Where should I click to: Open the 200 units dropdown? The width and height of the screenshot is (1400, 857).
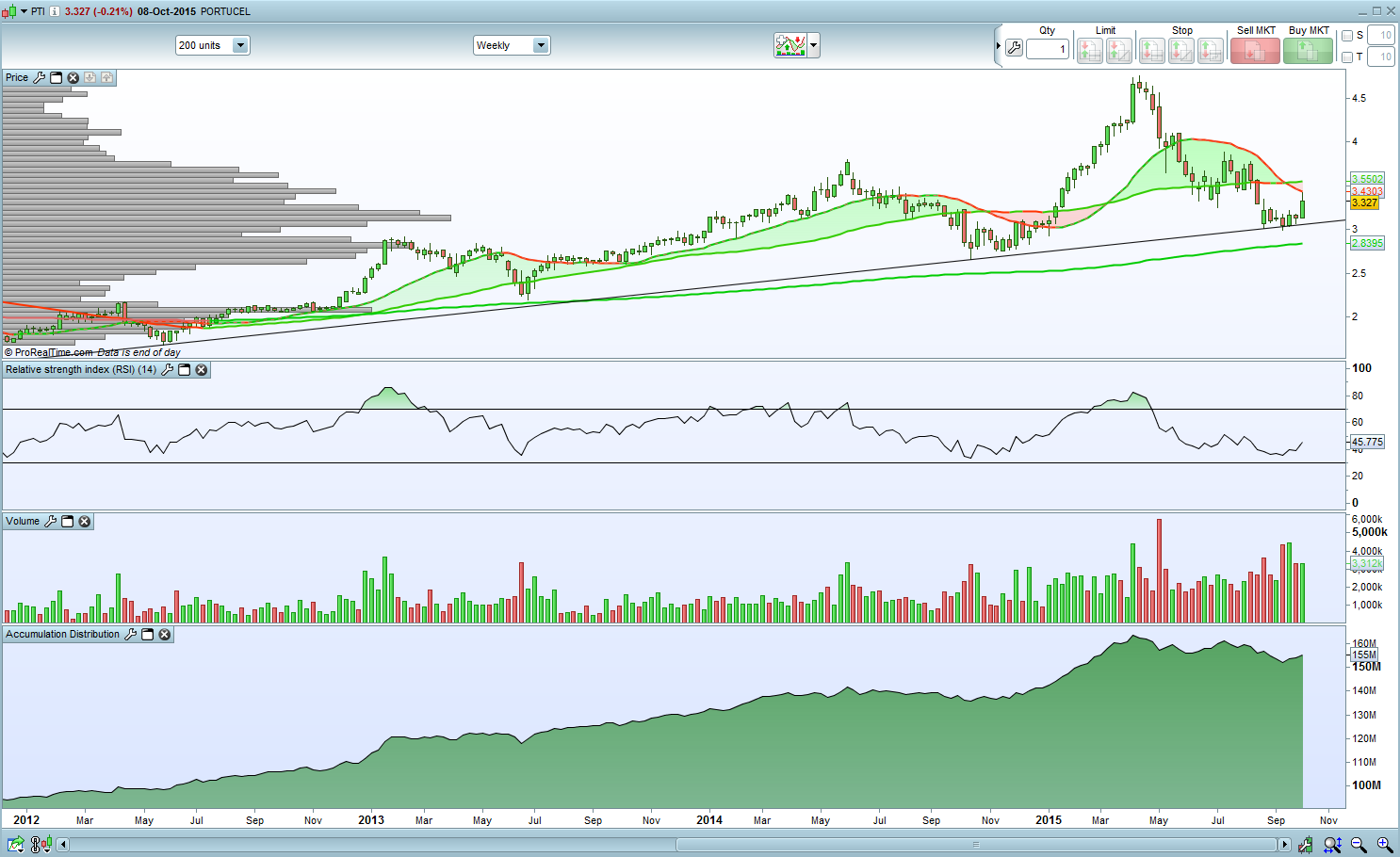(x=213, y=45)
